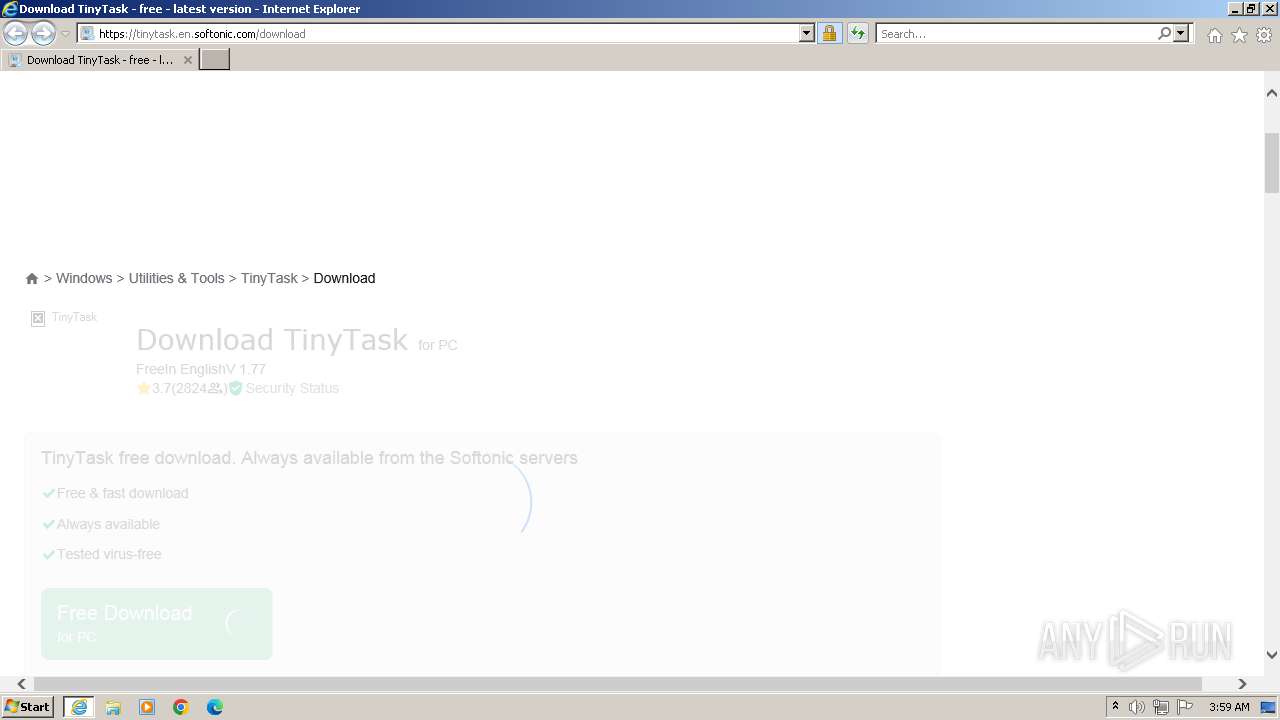Open the Utilities & Tools breadcrumb link
The image size is (1280, 720).
[x=176, y=278]
